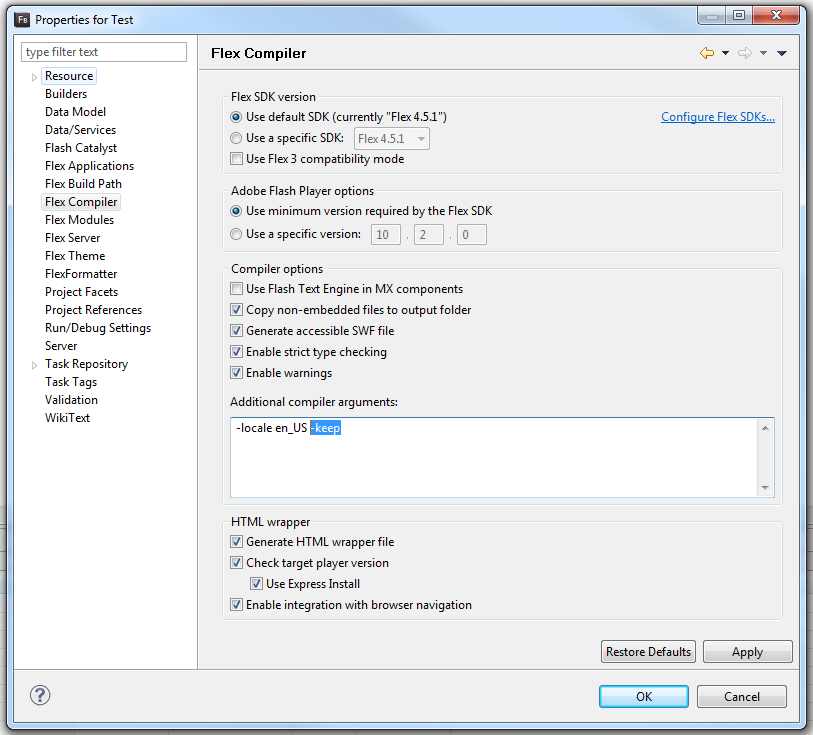Select Flex Server page
This screenshot has height=735, width=813.
tap(73, 238)
